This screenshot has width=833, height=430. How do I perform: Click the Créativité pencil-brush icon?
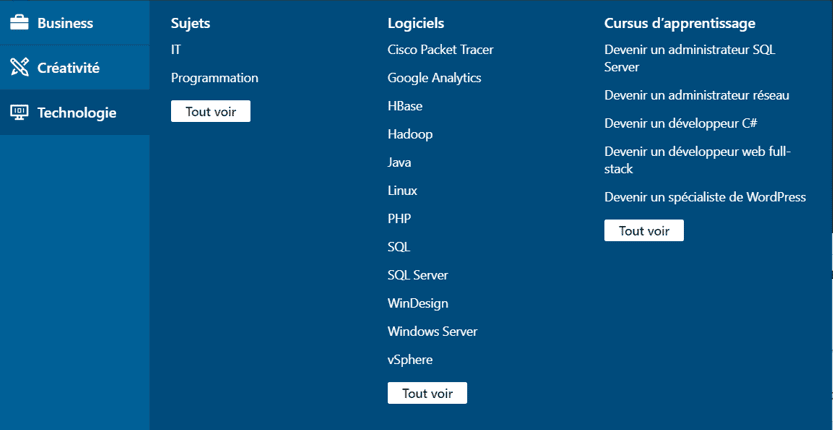click(19, 68)
